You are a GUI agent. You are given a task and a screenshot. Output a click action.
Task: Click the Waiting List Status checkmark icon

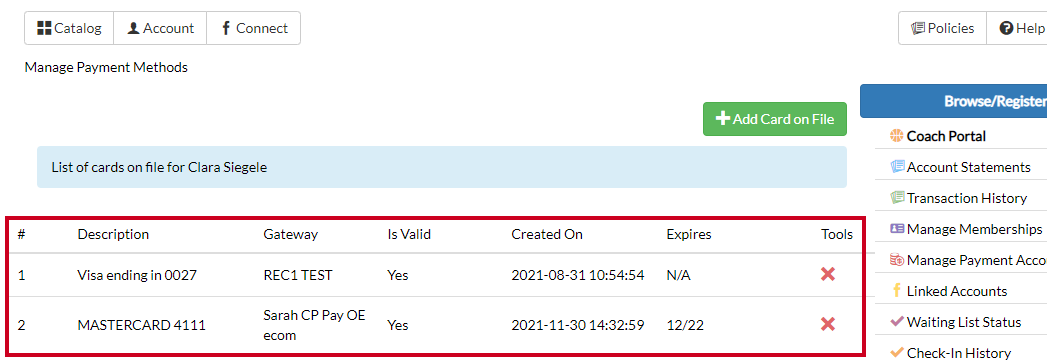point(897,321)
